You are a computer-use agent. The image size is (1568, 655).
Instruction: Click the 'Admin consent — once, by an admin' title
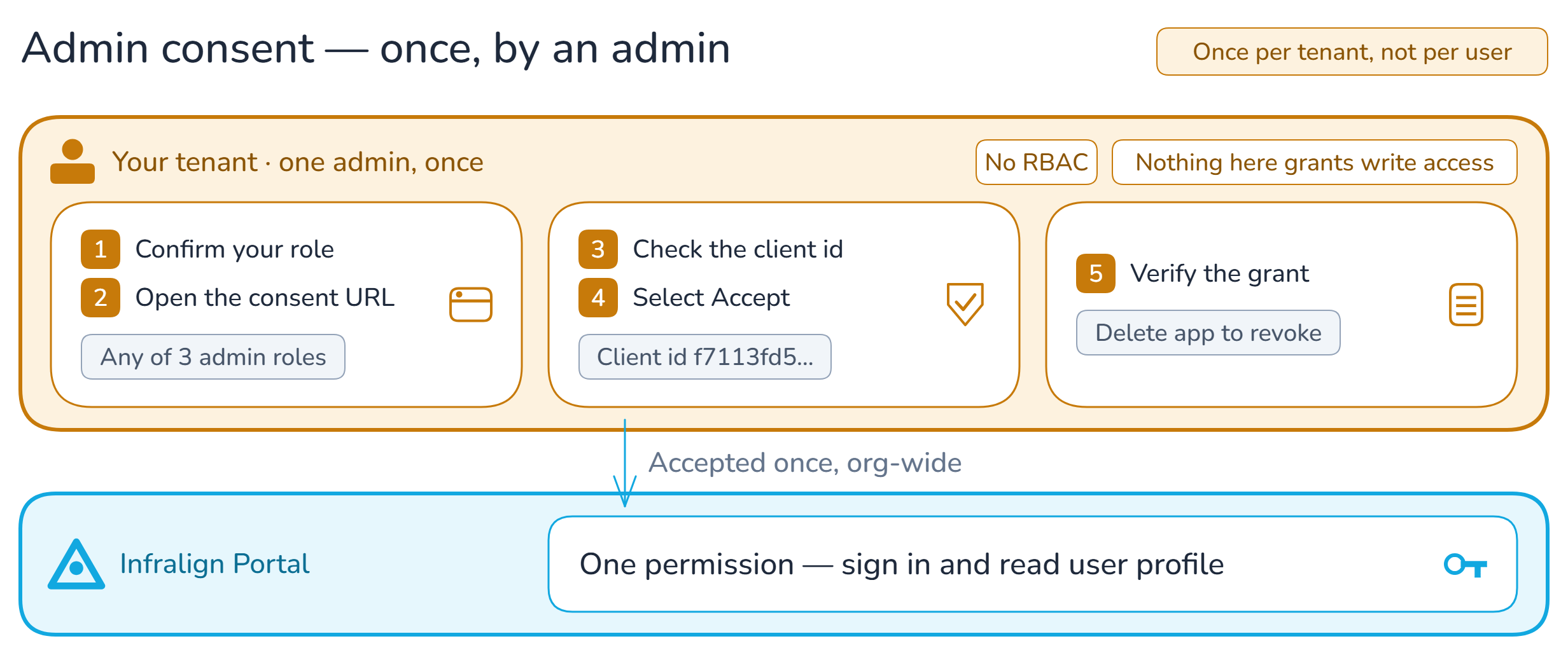(376, 49)
